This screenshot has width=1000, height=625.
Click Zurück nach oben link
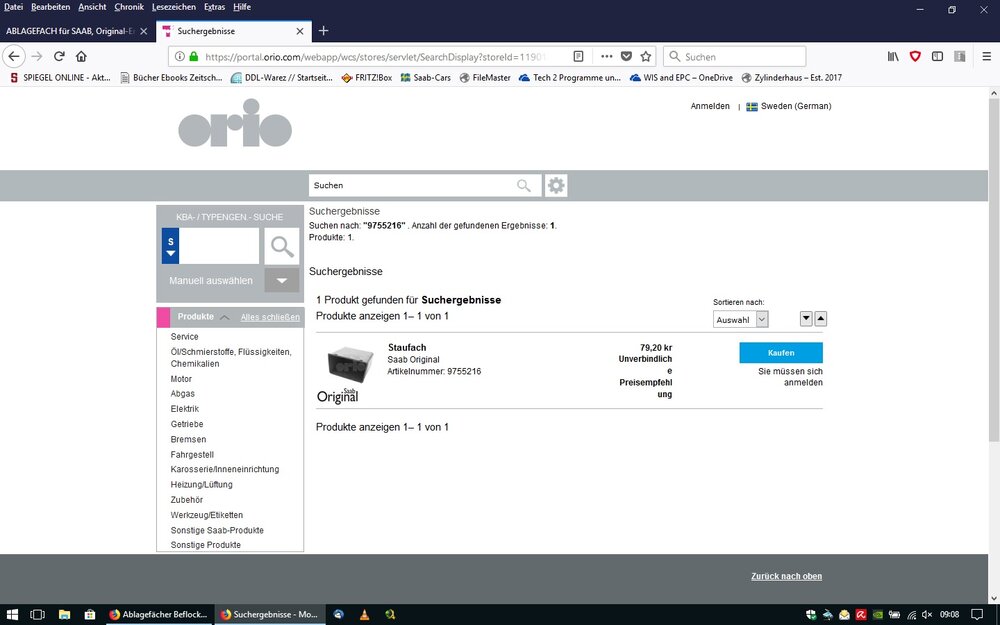(786, 576)
